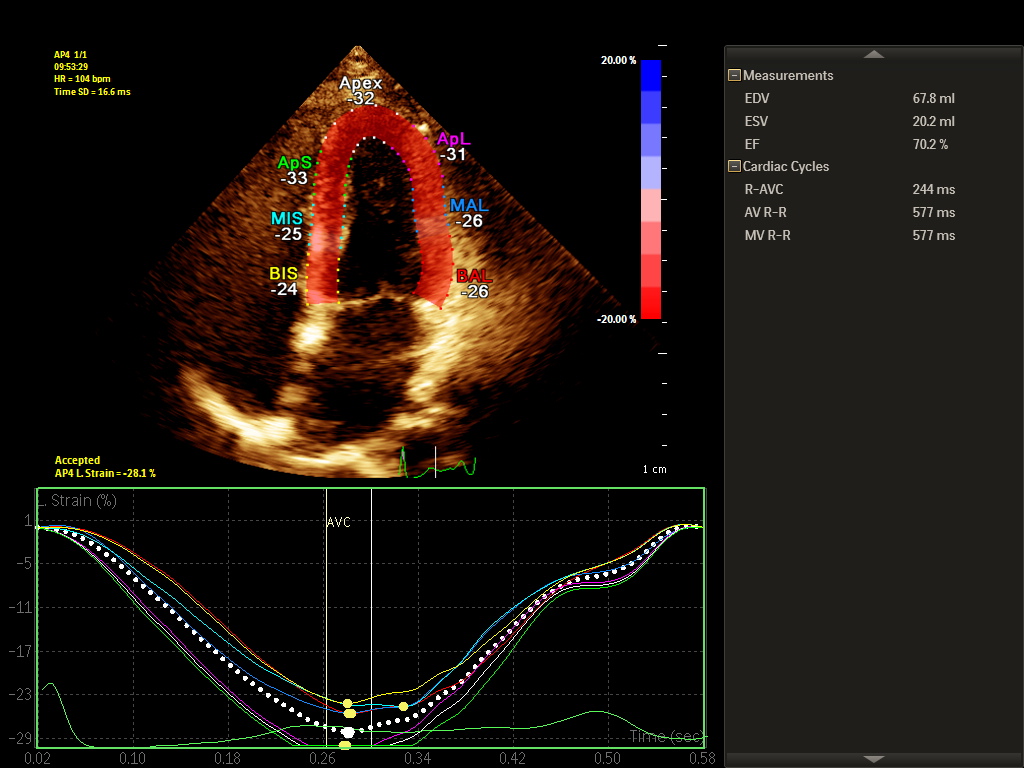
Task: Select the AV R-R row
Action: point(850,212)
